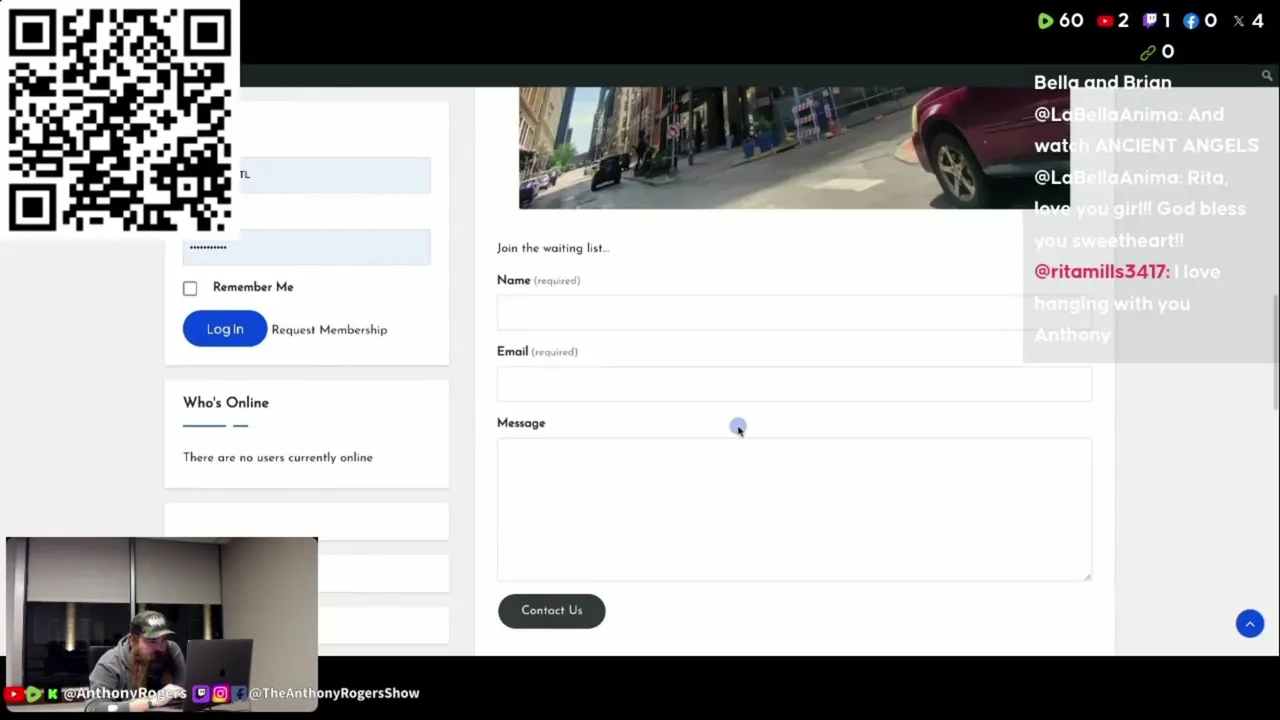This screenshot has width=1280, height=720.
Task: Click the Twitch viewer count icon
Action: [x=1150, y=21]
